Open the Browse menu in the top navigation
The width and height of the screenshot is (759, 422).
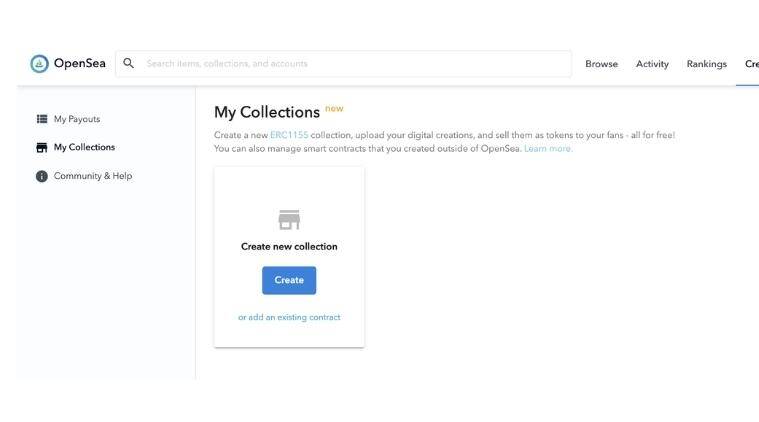click(601, 64)
